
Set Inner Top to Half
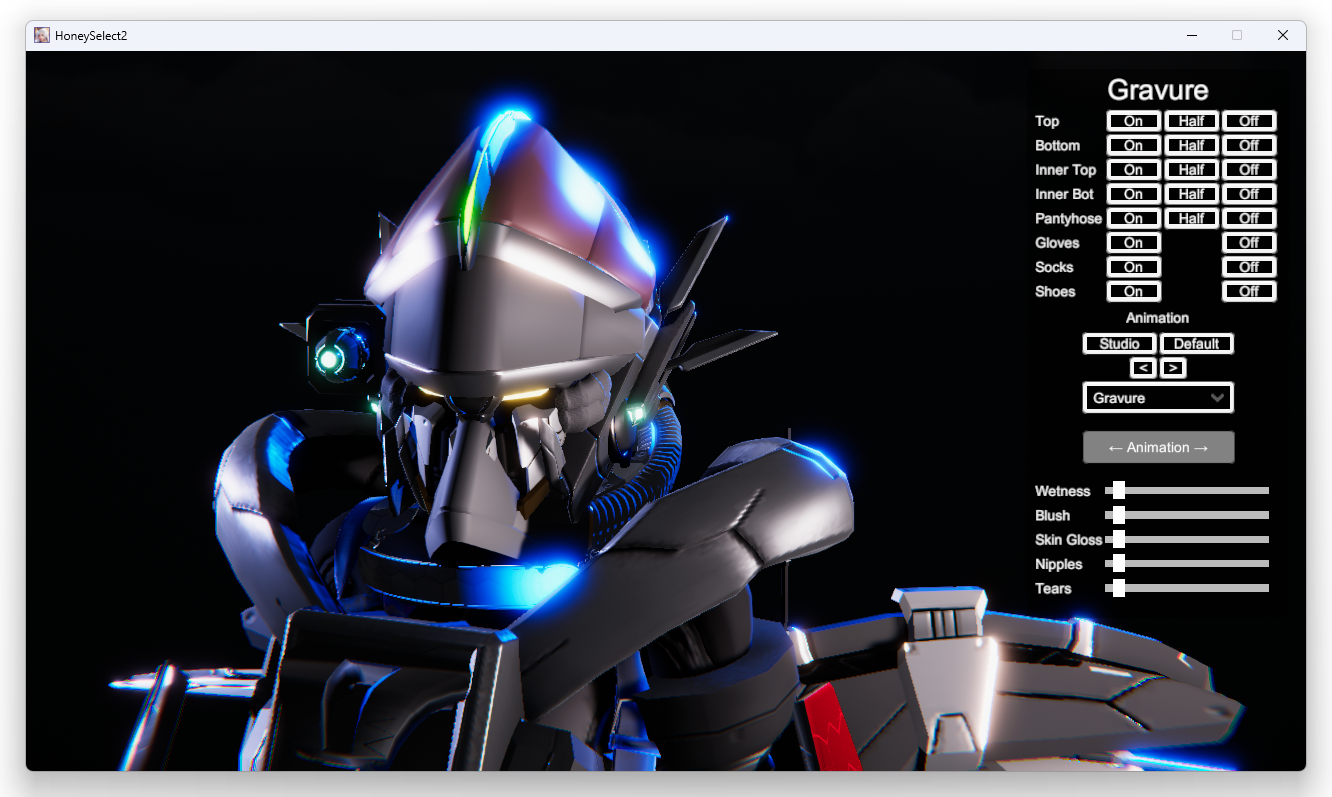[1191, 170]
